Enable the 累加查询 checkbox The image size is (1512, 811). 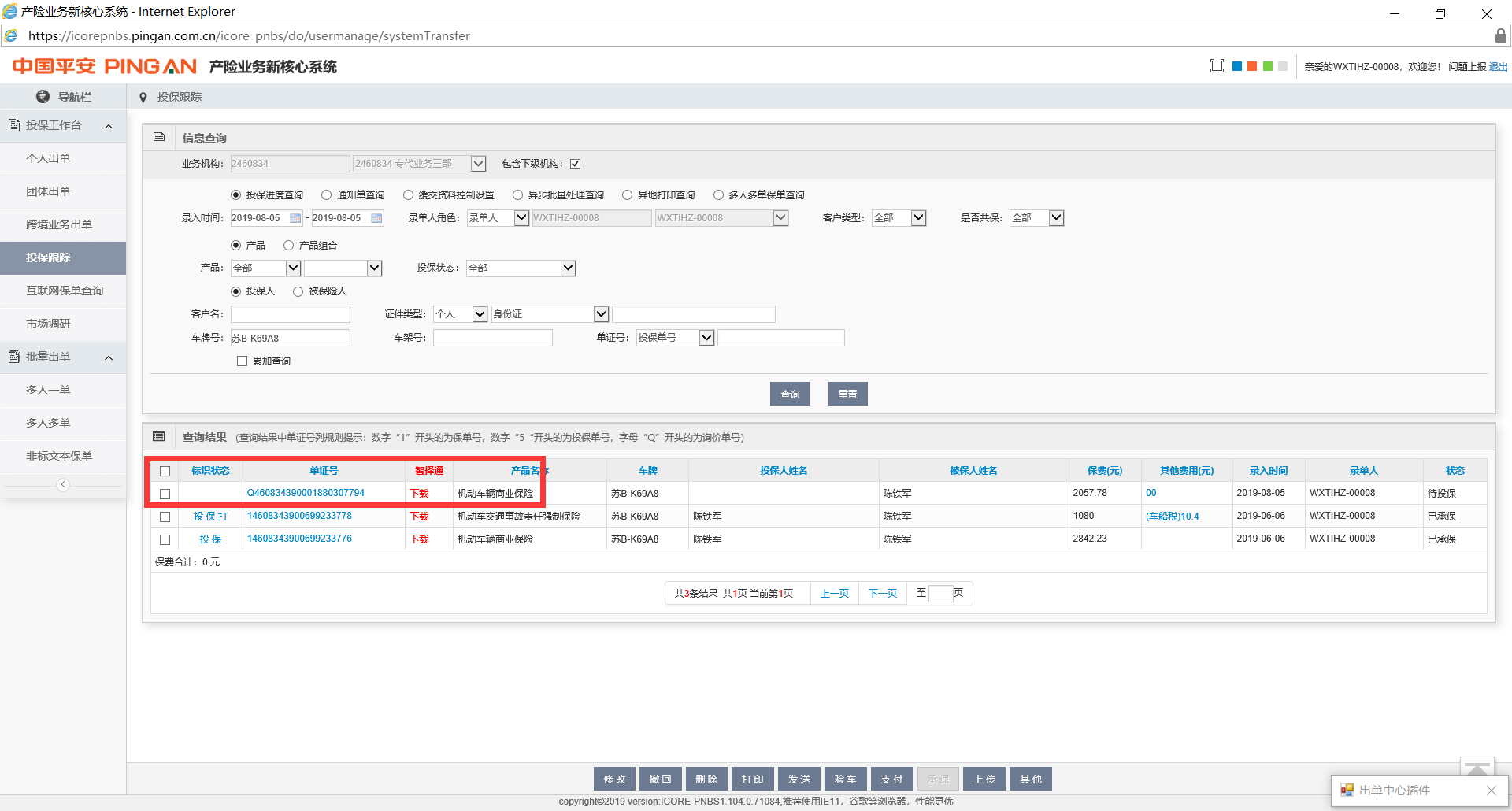pyautogui.click(x=242, y=361)
